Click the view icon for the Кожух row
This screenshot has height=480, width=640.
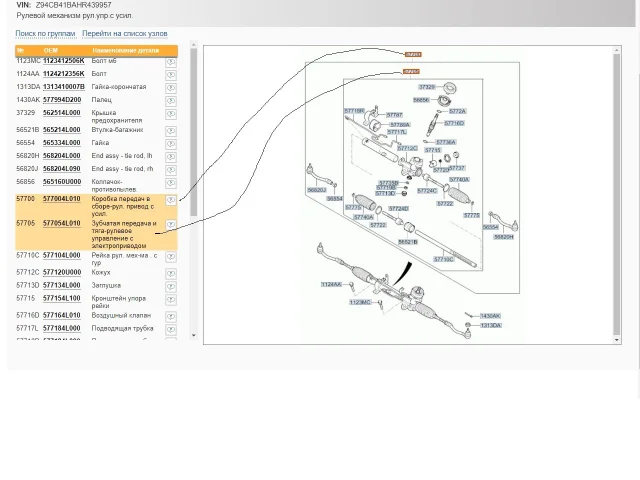click(x=170, y=273)
